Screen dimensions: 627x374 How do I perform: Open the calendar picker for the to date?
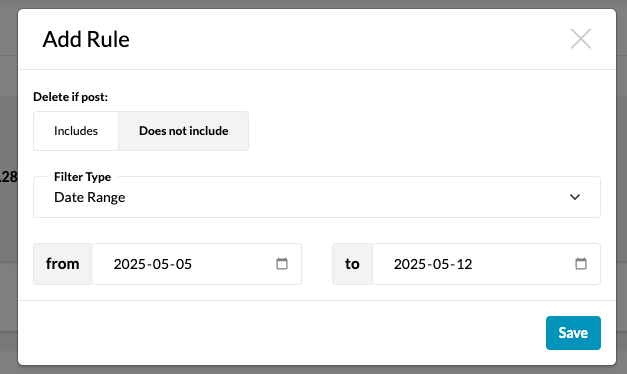[581, 264]
